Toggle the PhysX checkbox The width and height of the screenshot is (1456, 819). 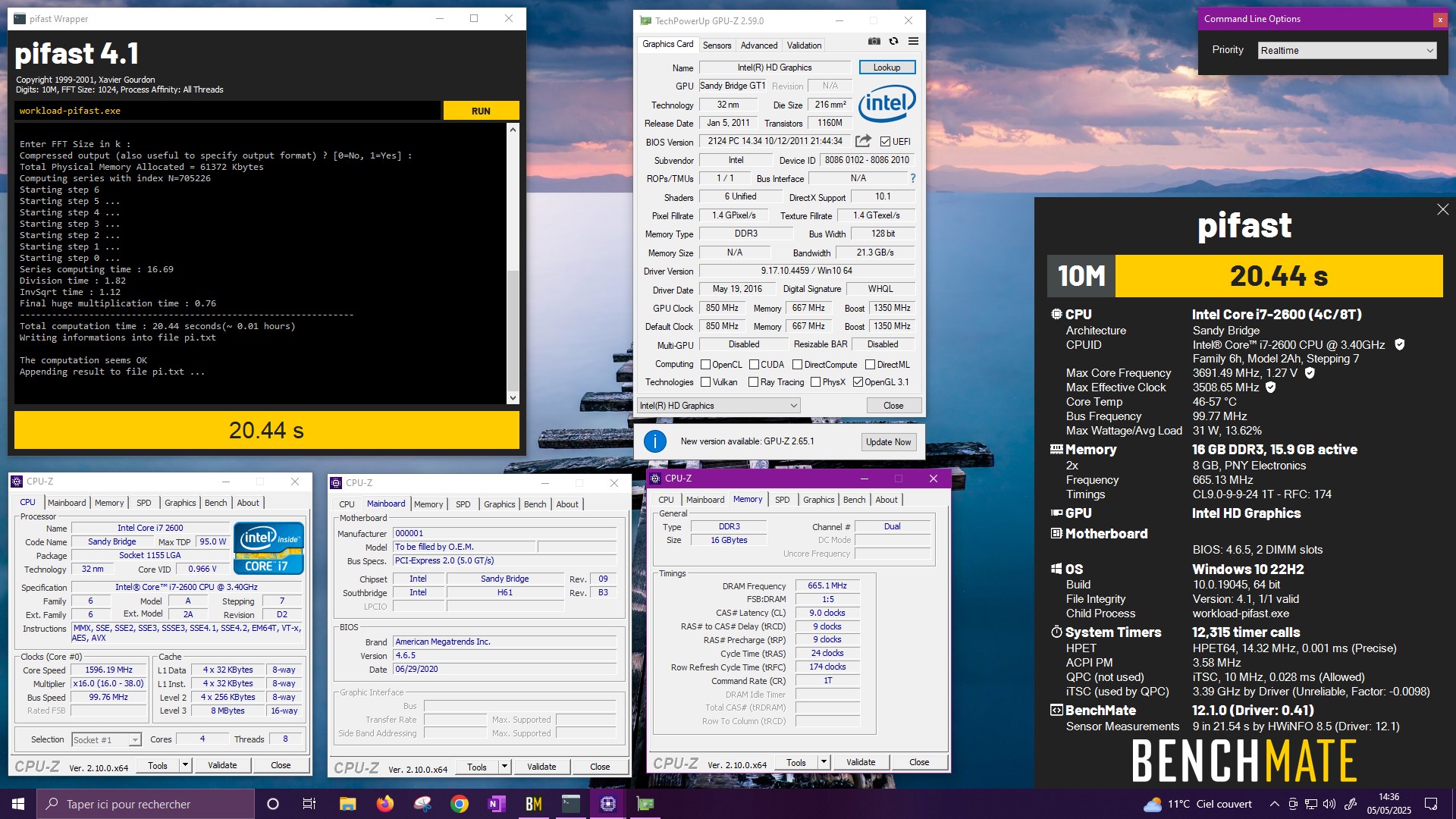(x=815, y=382)
